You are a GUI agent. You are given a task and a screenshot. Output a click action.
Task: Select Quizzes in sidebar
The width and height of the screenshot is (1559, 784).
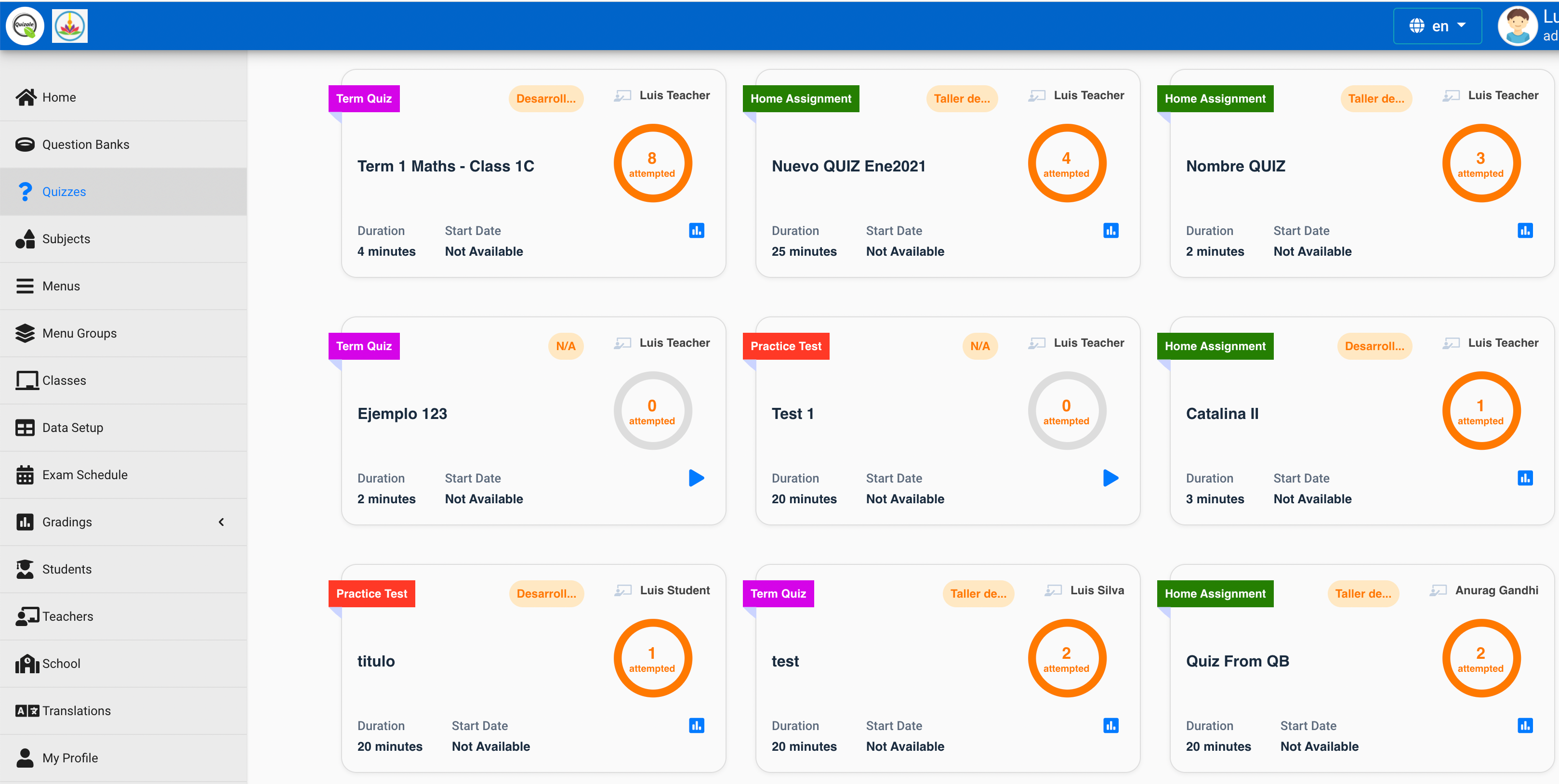point(123,192)
